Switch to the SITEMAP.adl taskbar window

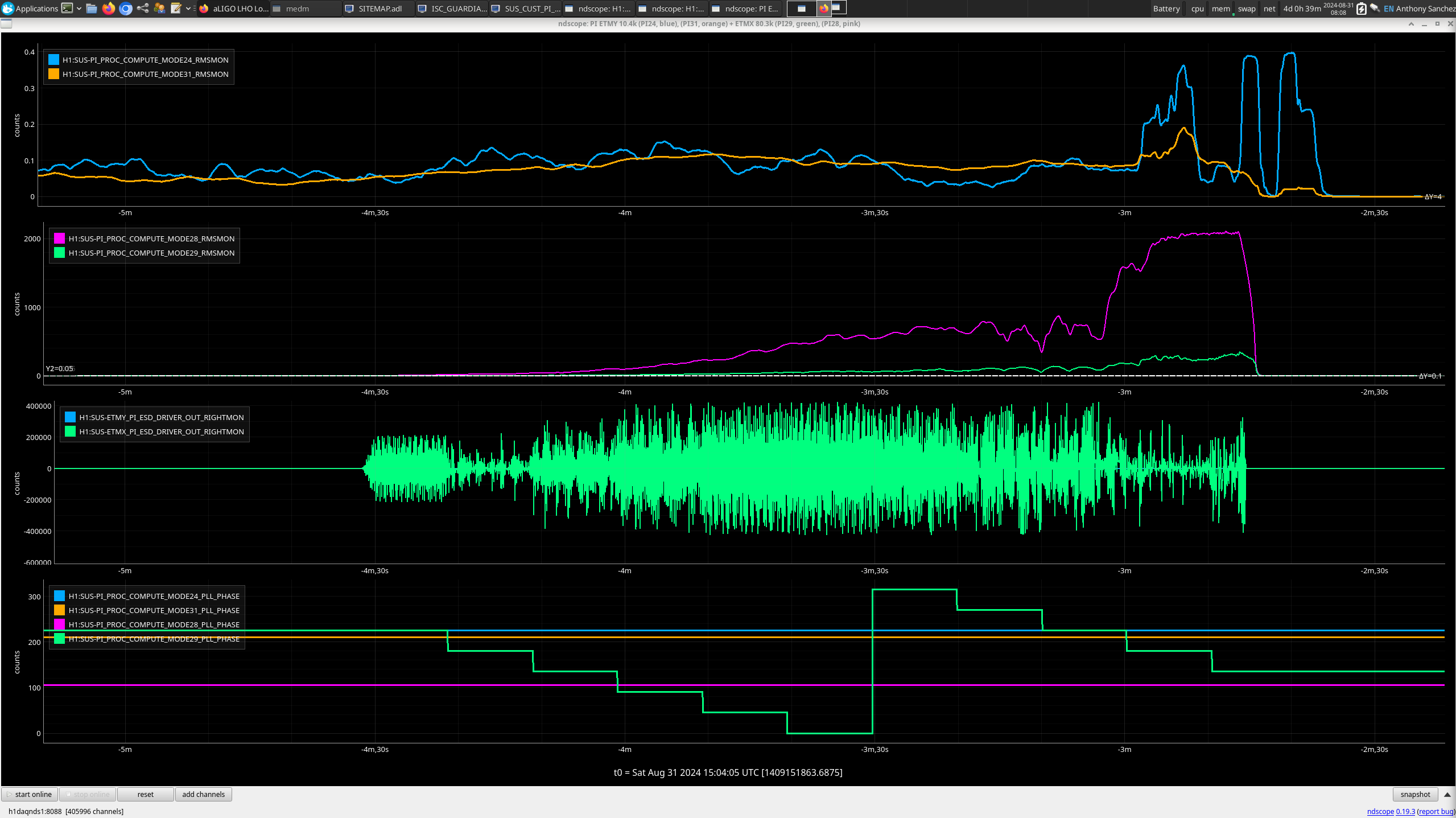(x=380, y=9)
